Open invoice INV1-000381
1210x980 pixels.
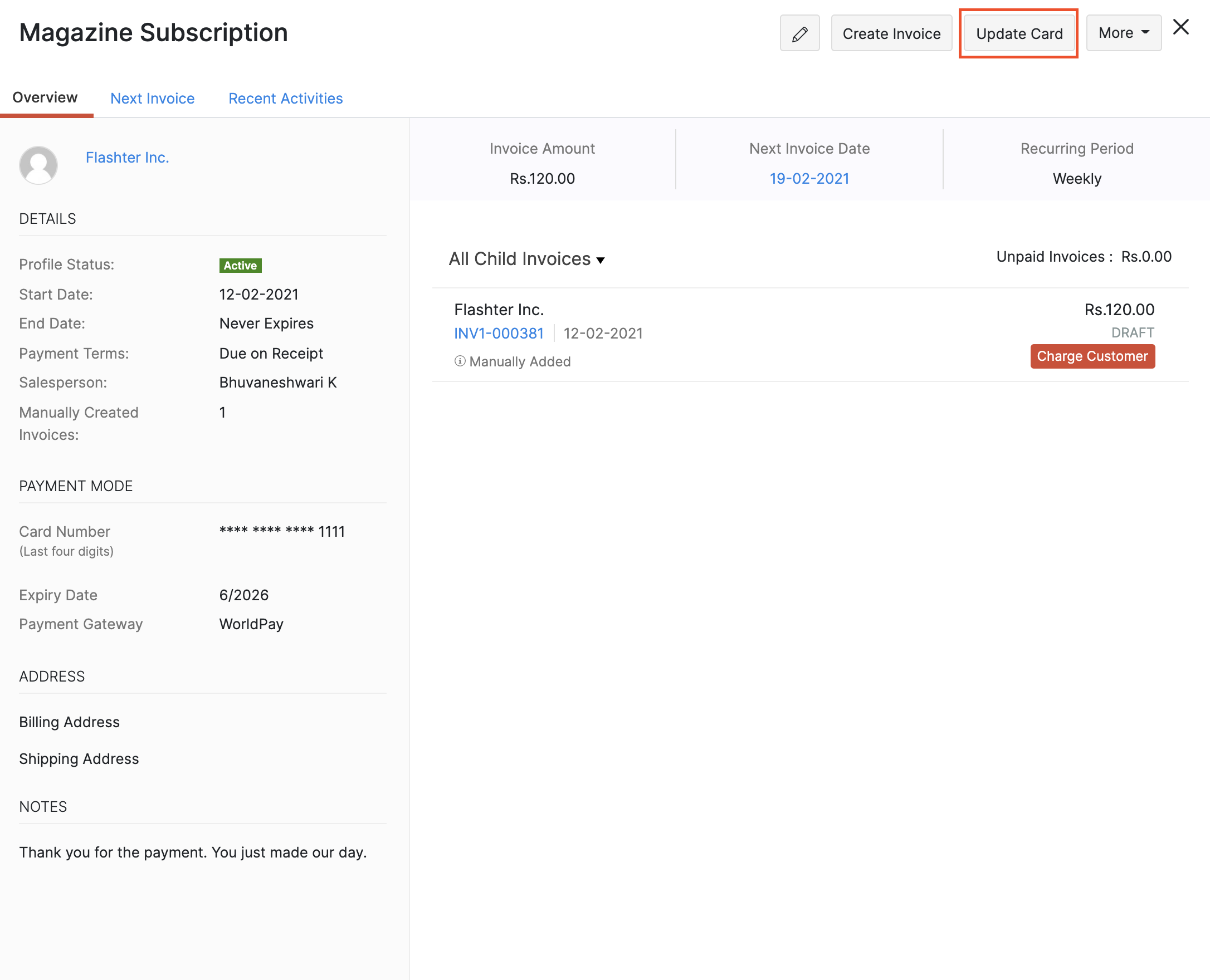[x=499, y=334]
